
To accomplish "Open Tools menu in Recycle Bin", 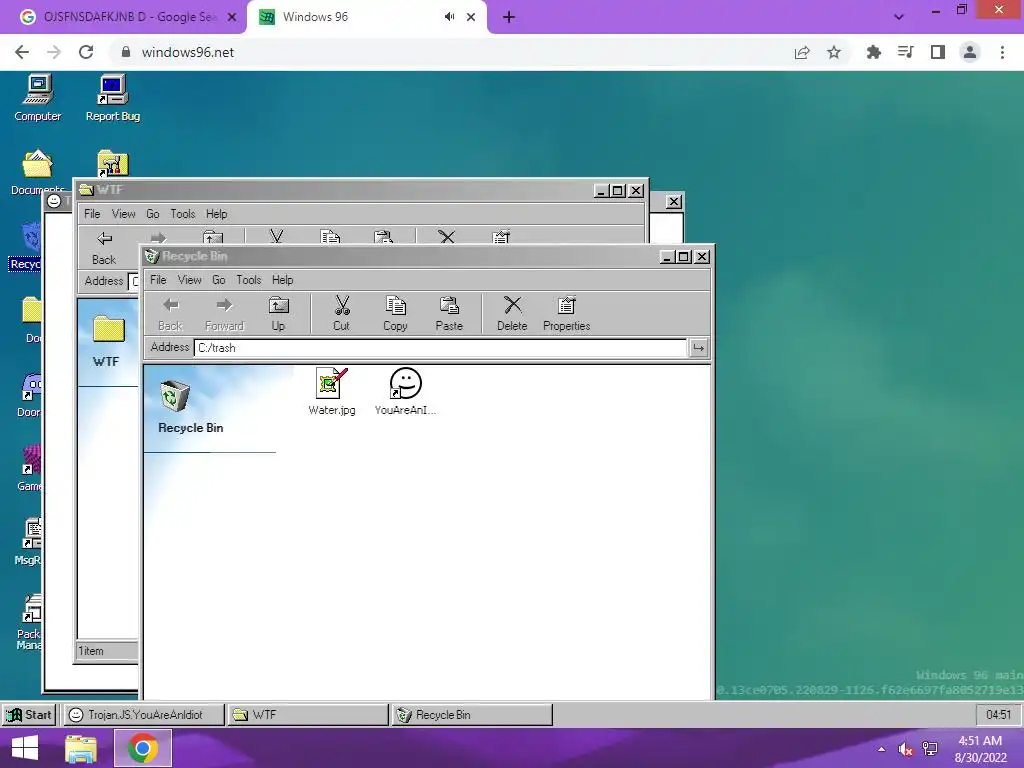I will click(x=249, y=280).
